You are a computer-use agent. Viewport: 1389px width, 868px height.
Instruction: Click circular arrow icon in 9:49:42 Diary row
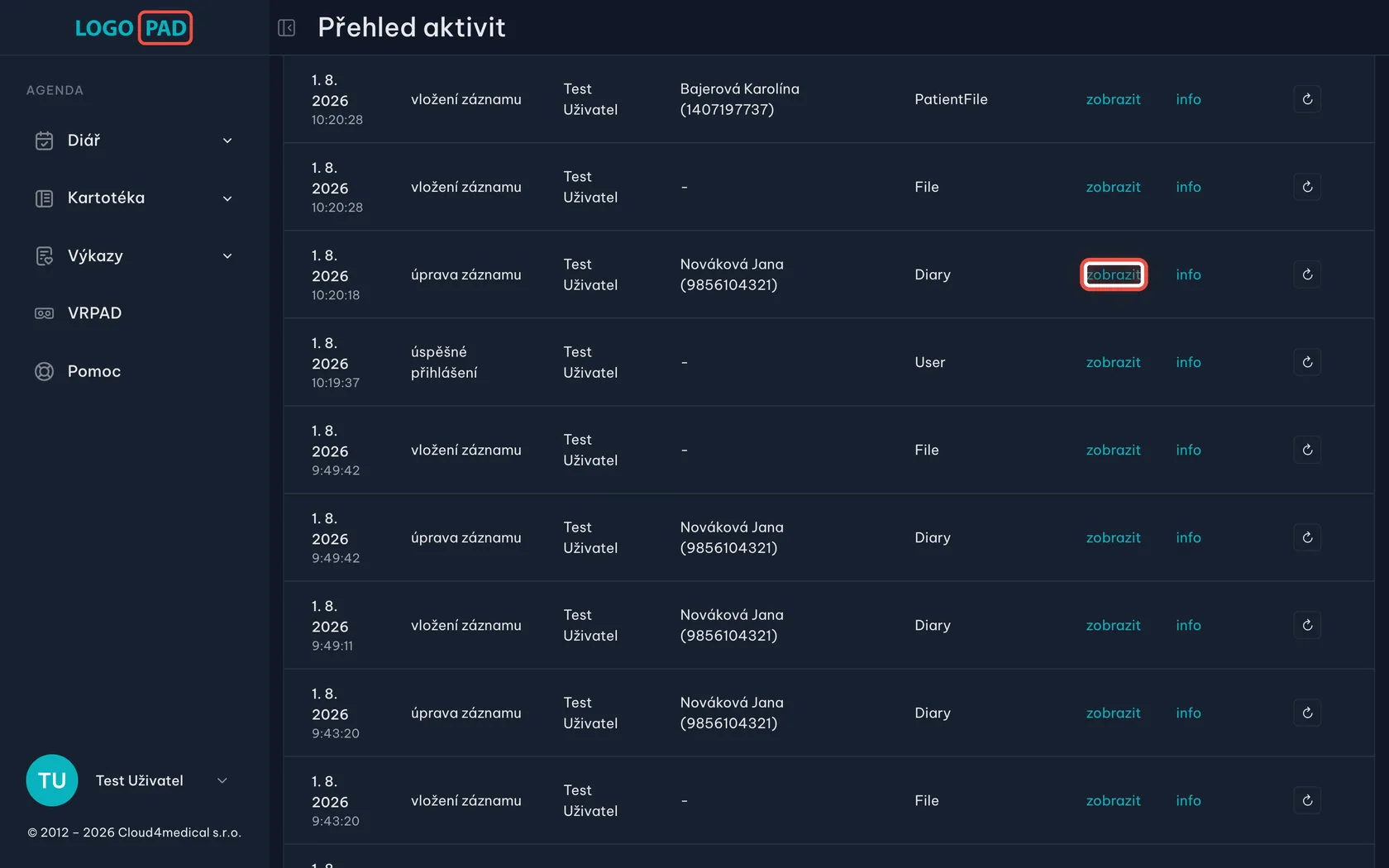(1307, 537)
